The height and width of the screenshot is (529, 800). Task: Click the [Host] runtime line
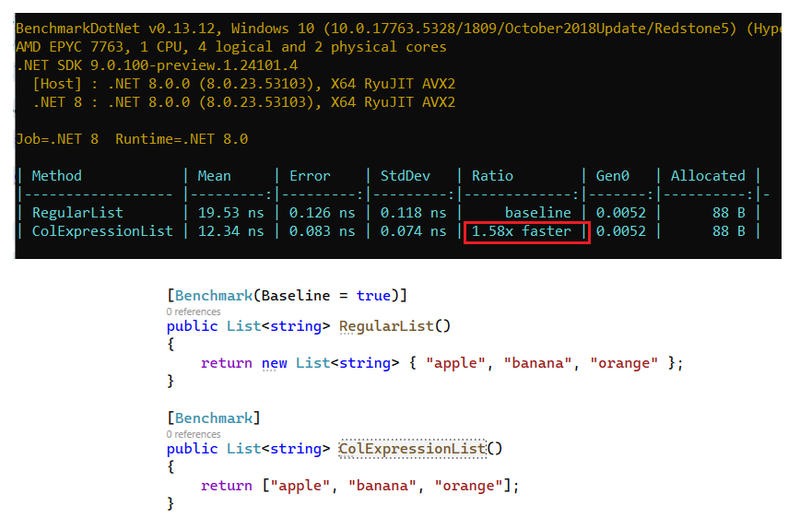(x=244, y=84)
